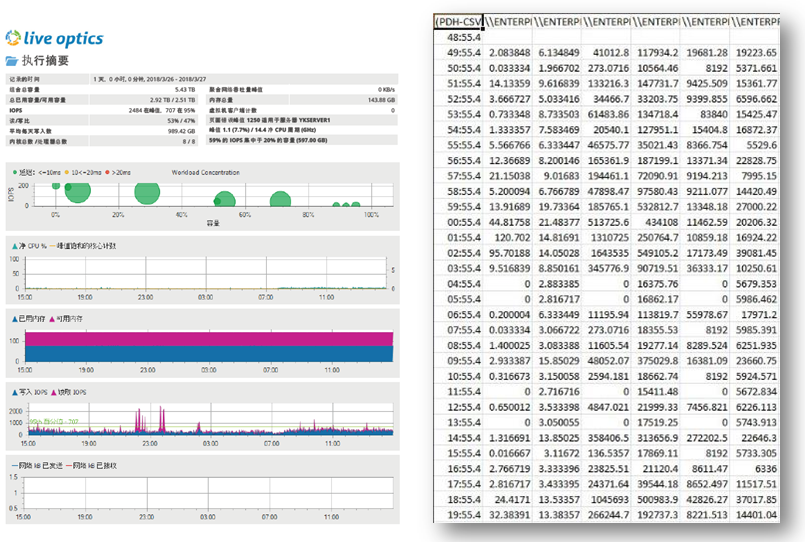The width and height of the screenshot is (805, 542).
Task: Click the green bubble near 70% capacity
Action: click(x=280, y=199)
